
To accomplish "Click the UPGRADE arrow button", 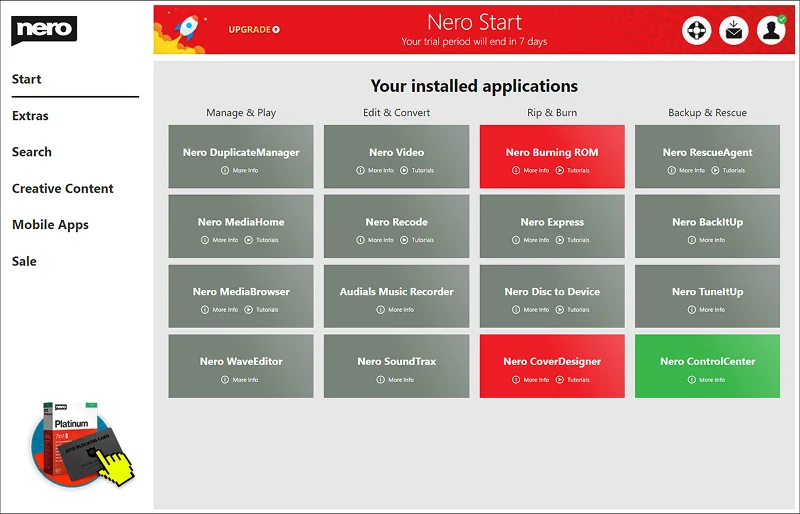I will click(x=254, y=30).
